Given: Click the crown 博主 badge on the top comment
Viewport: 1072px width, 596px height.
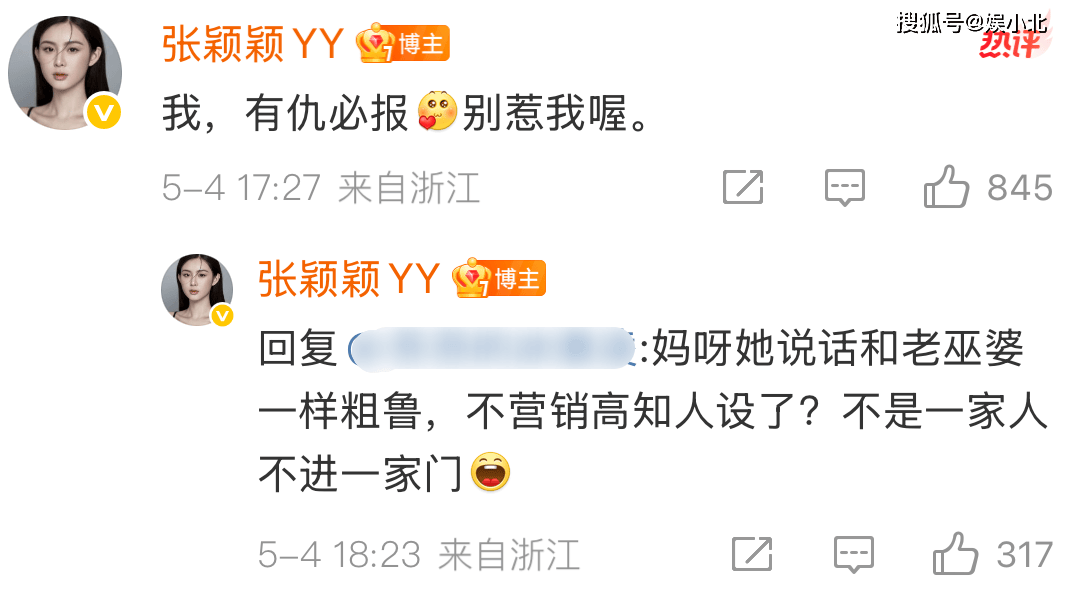Looking at the screenshot, I should [403, 43].
